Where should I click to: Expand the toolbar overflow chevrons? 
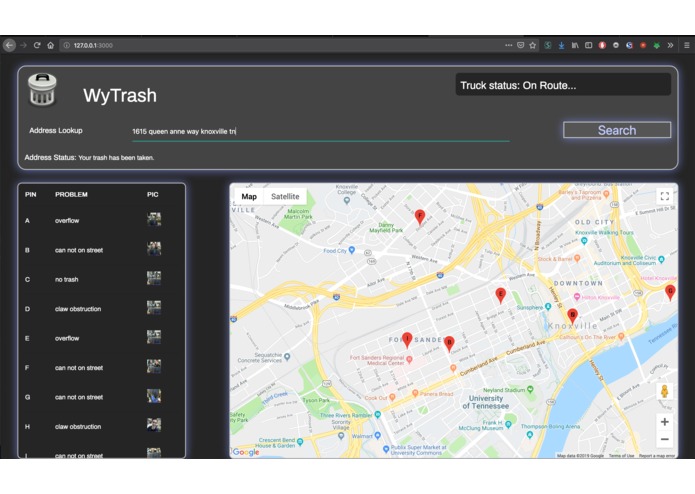(x=670, y=45)
